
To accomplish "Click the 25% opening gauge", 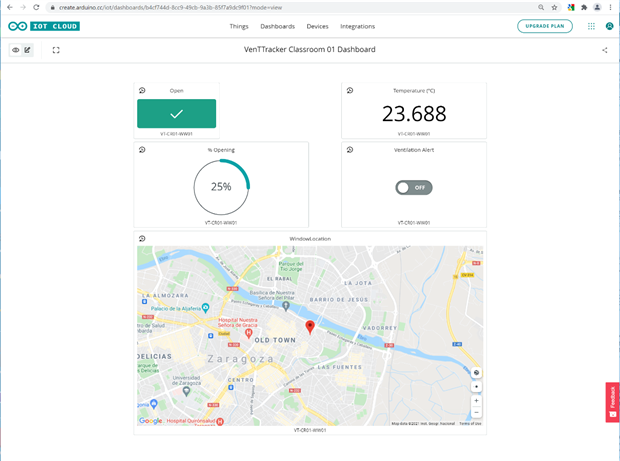I will pos(221,186).
